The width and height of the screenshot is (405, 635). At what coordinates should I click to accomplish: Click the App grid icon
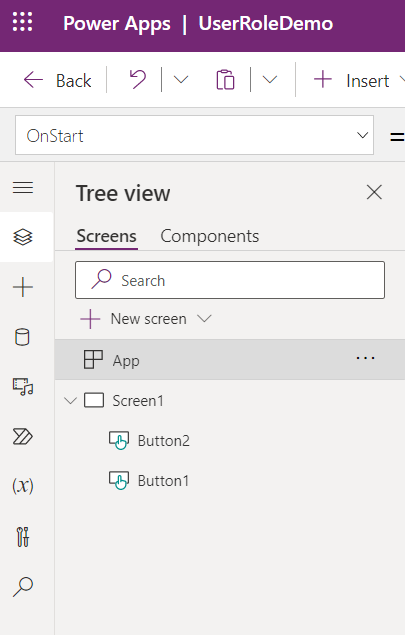pos(93,360)
